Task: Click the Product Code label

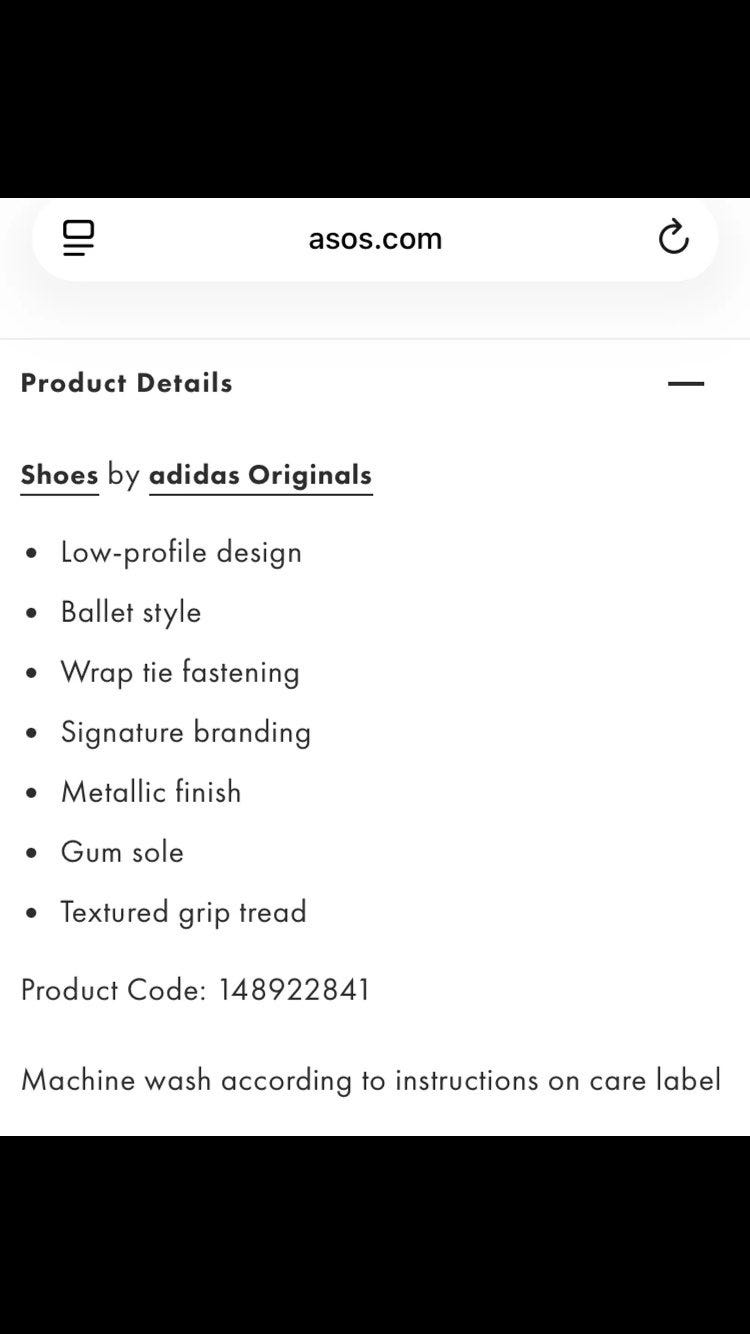Action: pyautogui.click(x=113, y=990)
